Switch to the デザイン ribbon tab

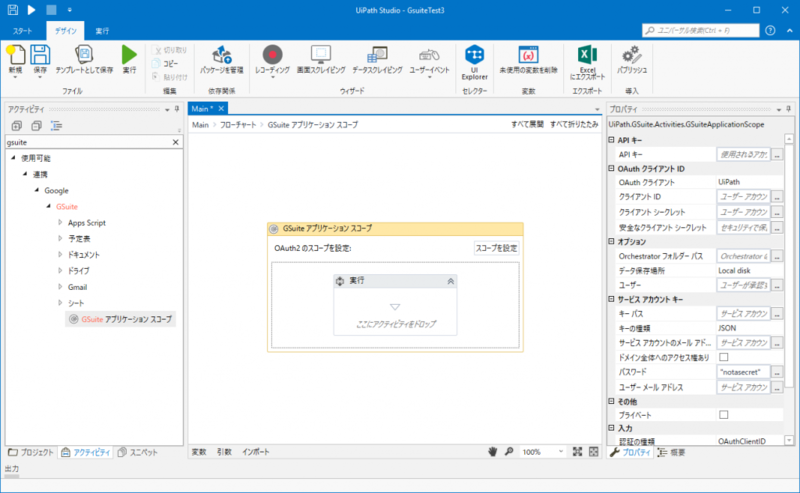[65, 31]
